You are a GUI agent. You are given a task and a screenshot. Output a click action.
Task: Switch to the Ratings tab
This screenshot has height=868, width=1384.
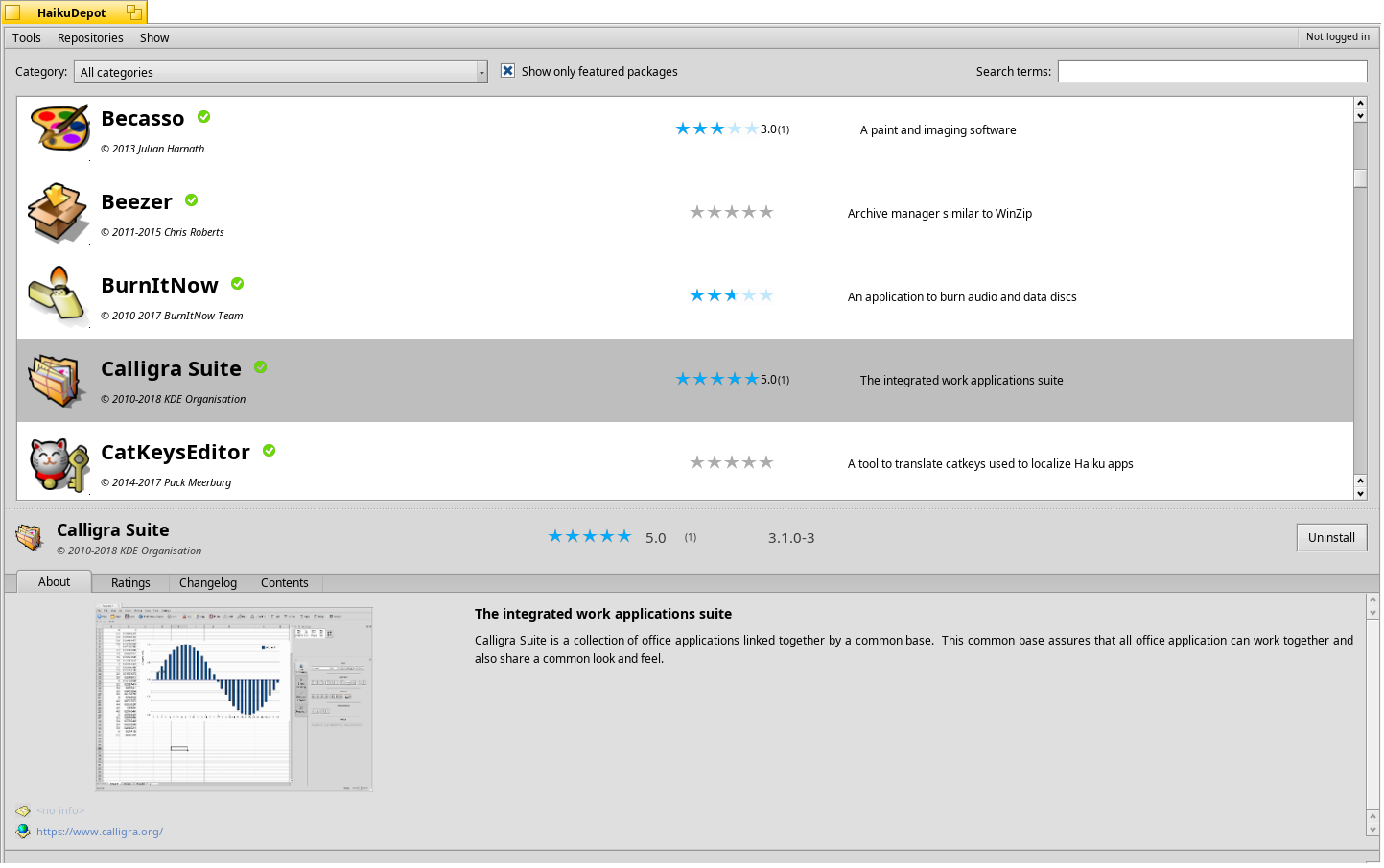(x=130, y=583)
